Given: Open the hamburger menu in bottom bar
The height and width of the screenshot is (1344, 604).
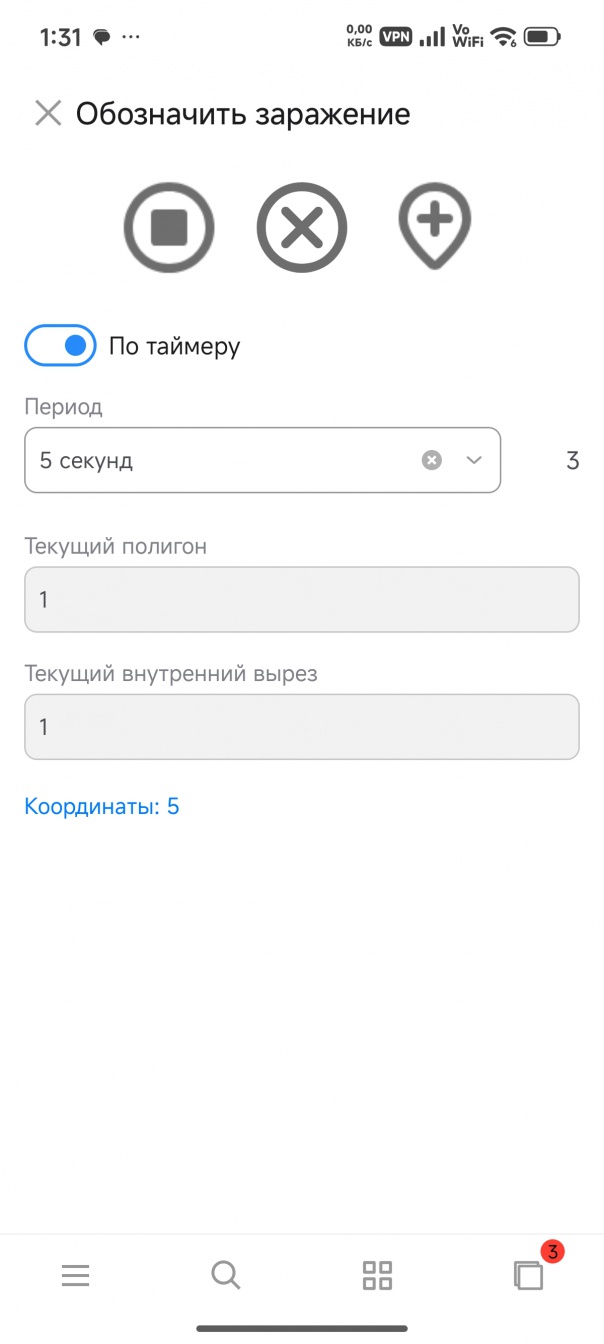Looking at the screenshot, I should tap(75, 1275).
